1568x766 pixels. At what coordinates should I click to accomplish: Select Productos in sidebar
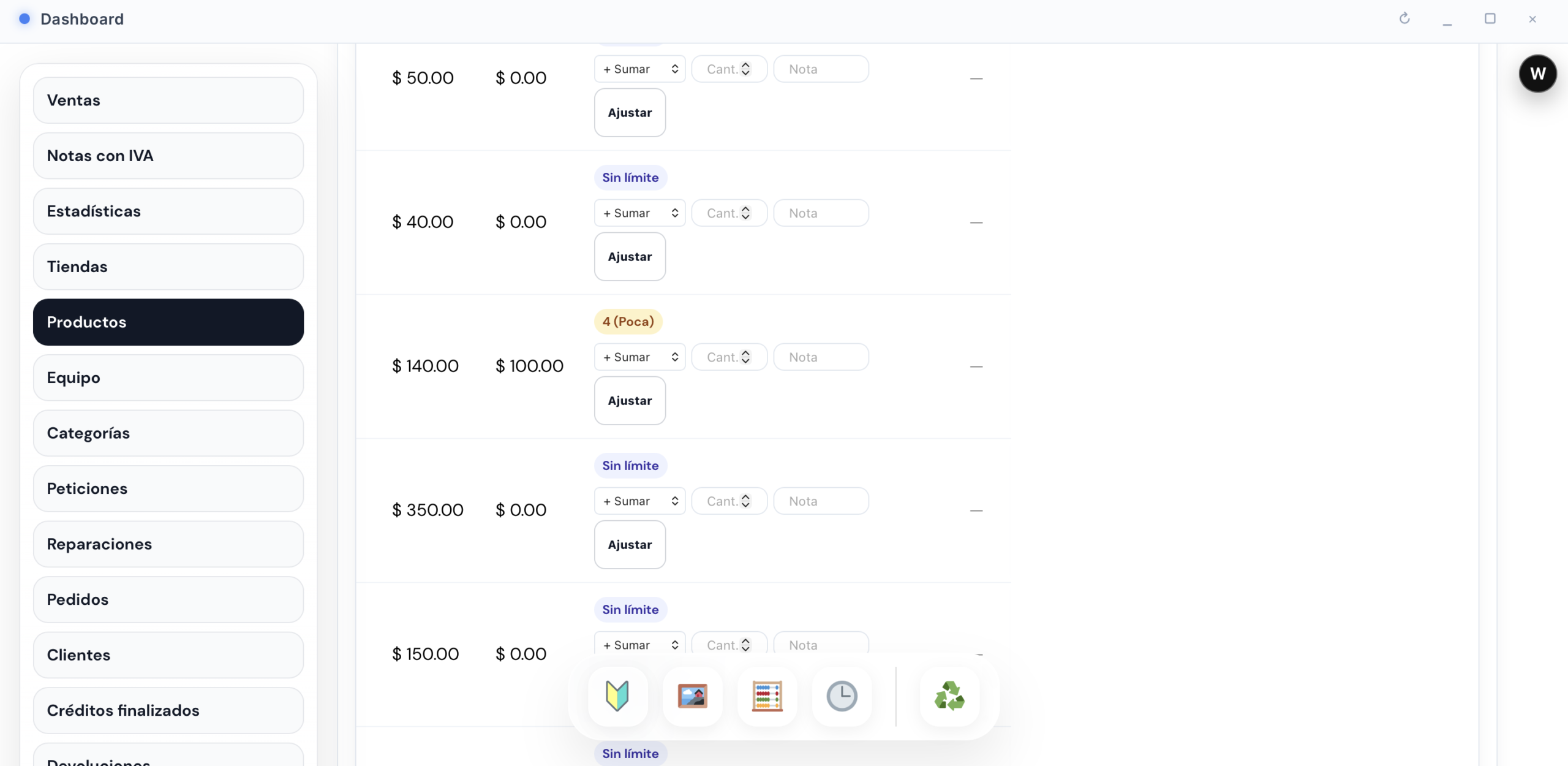[x=168, y=322]
